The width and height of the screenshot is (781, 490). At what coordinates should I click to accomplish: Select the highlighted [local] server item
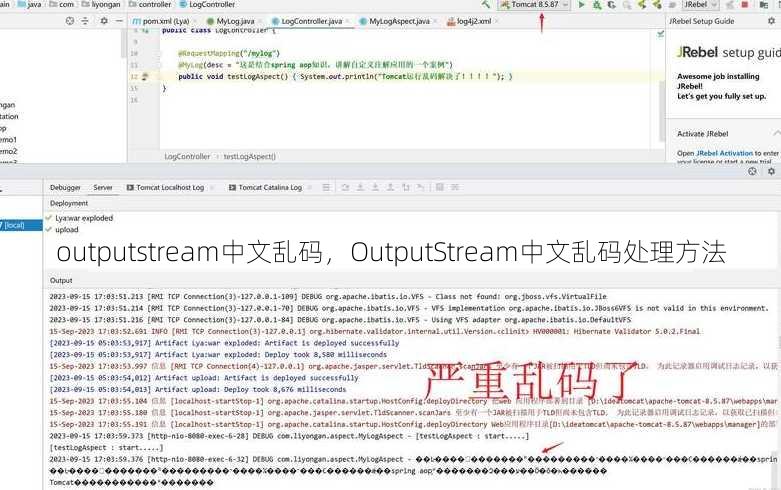20,225
